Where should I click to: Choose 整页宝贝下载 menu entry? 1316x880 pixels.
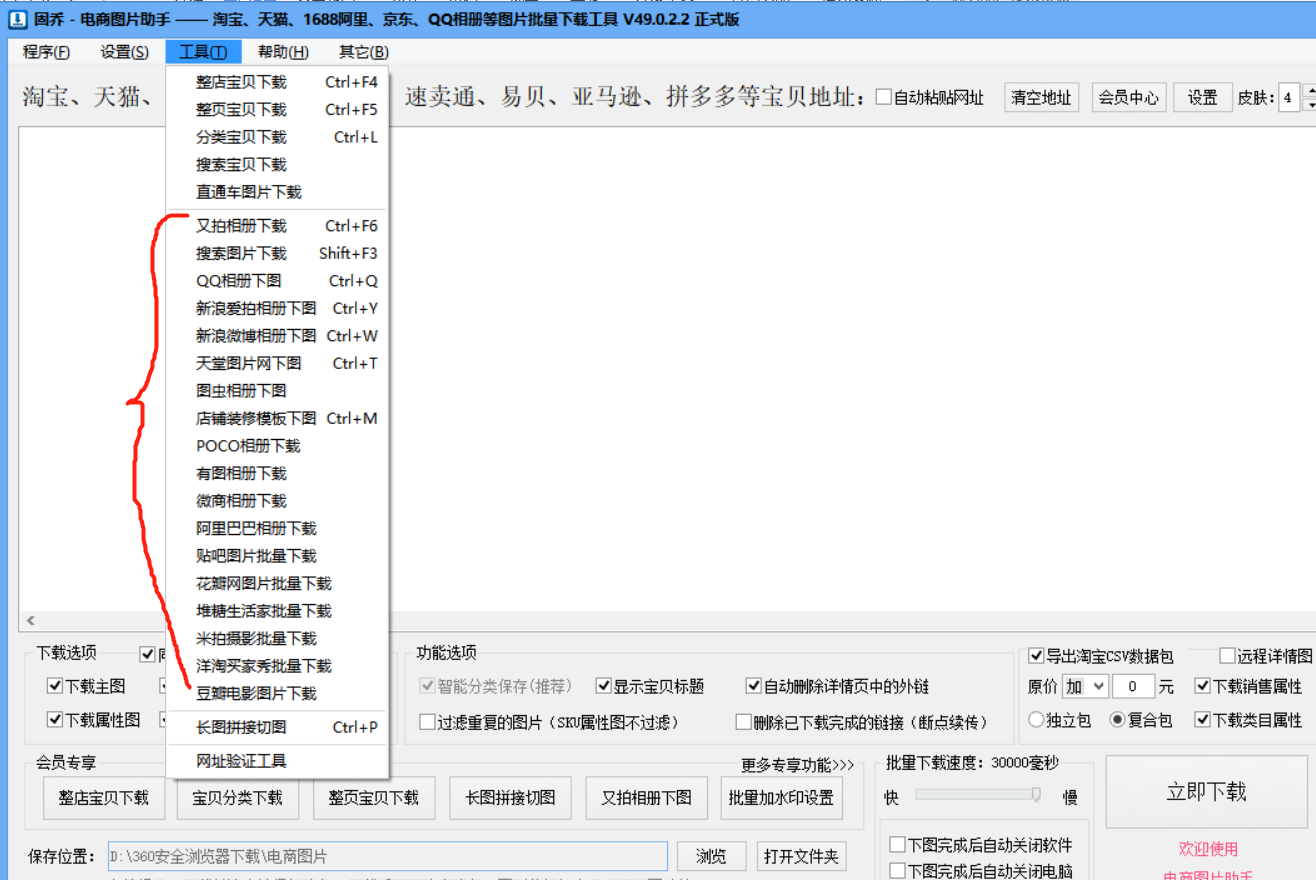tap(277, 109)
